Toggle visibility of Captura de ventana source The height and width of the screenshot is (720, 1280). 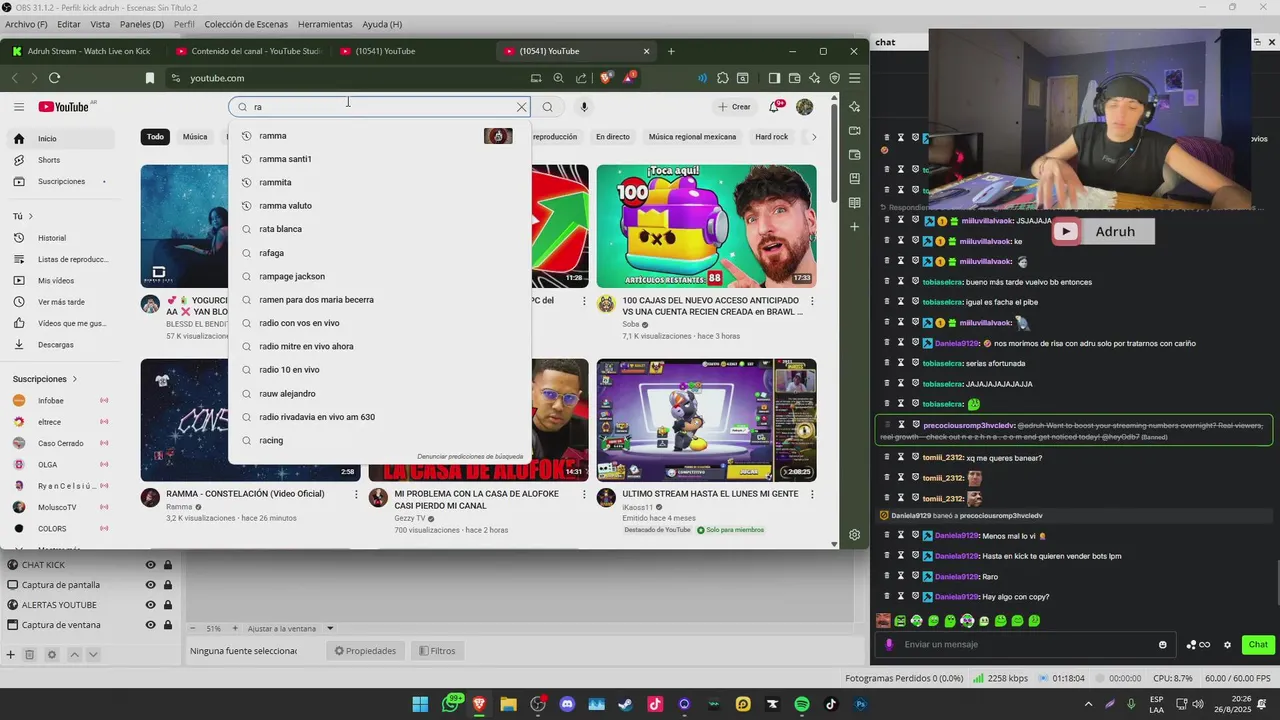tap(151, 625)
